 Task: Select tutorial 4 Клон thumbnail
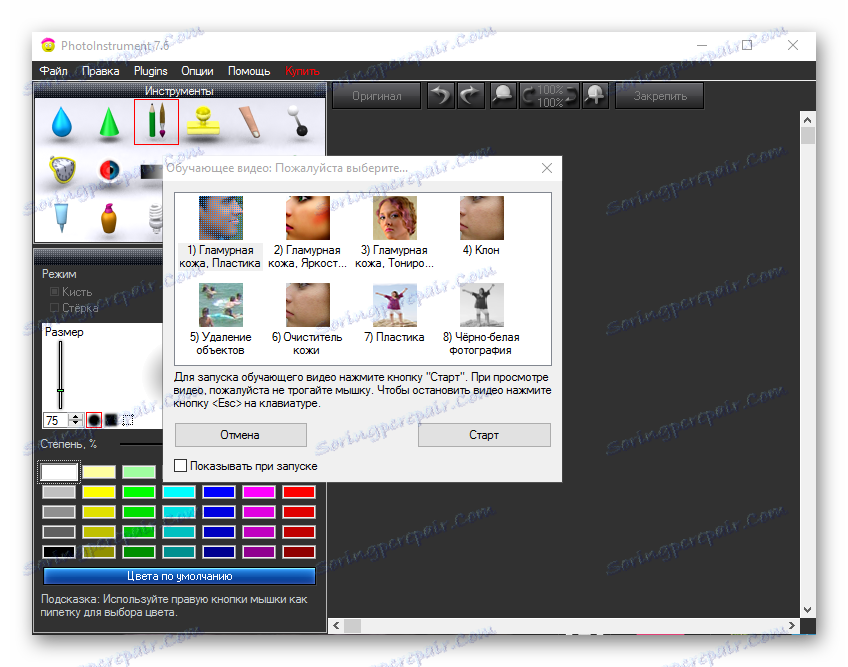481,218
